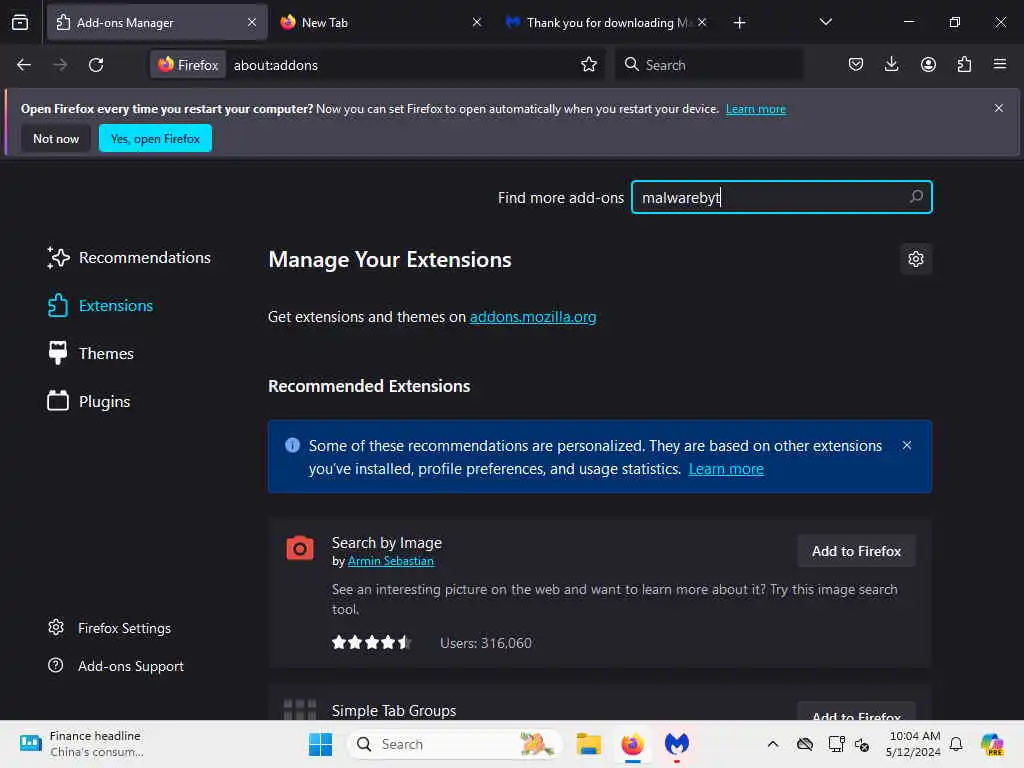Select Plugins in the sidebar

88,401
